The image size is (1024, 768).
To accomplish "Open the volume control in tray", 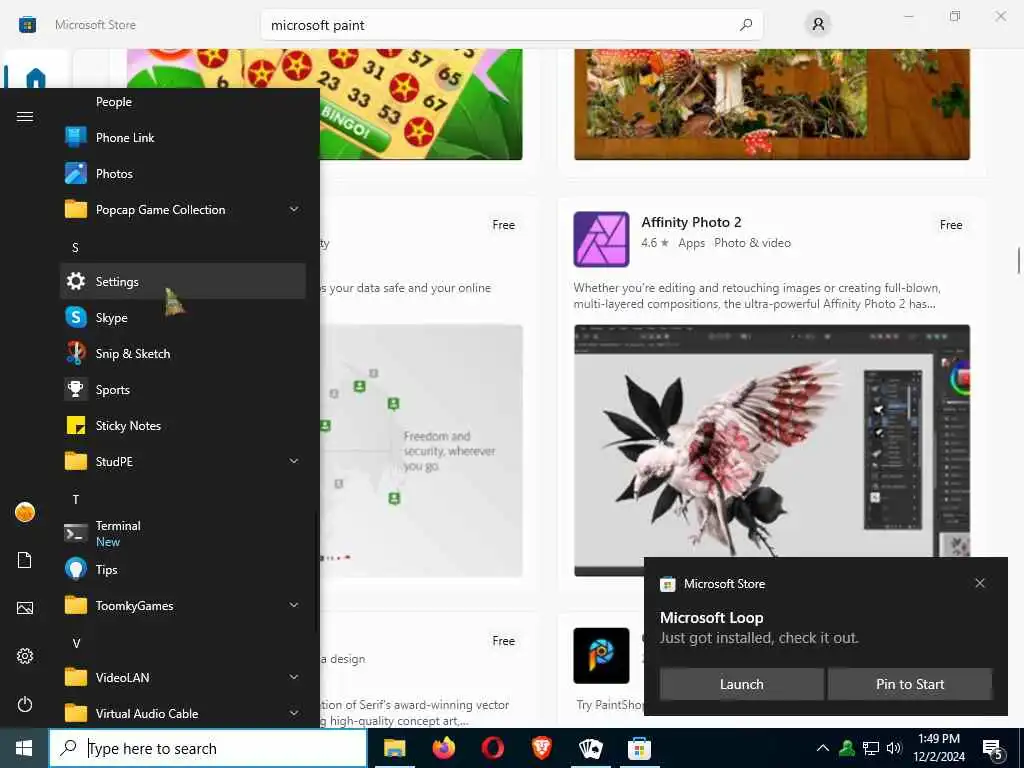I will pyautogui.click(x=894, y=748).
